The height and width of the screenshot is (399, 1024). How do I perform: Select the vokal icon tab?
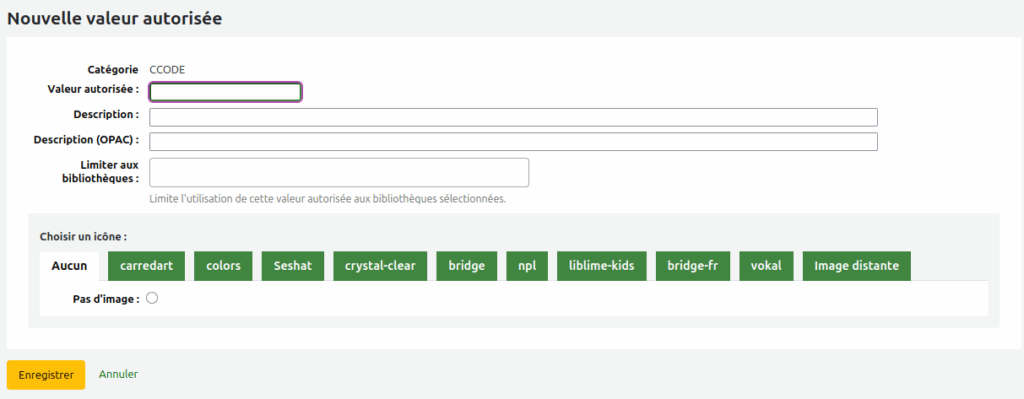766,266
